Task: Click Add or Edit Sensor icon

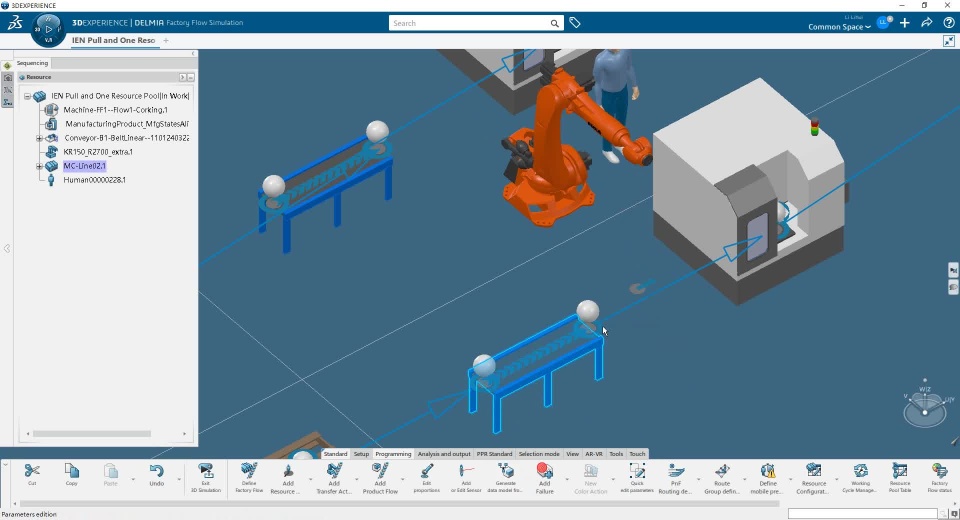Action: tap(466, 470)
